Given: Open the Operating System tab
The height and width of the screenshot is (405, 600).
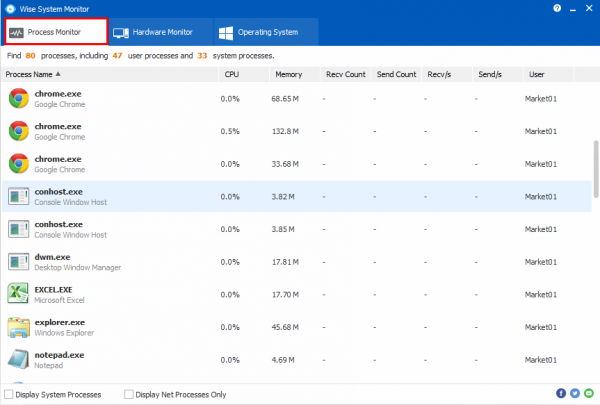Looking at the screenshot, I should [262, 32].
